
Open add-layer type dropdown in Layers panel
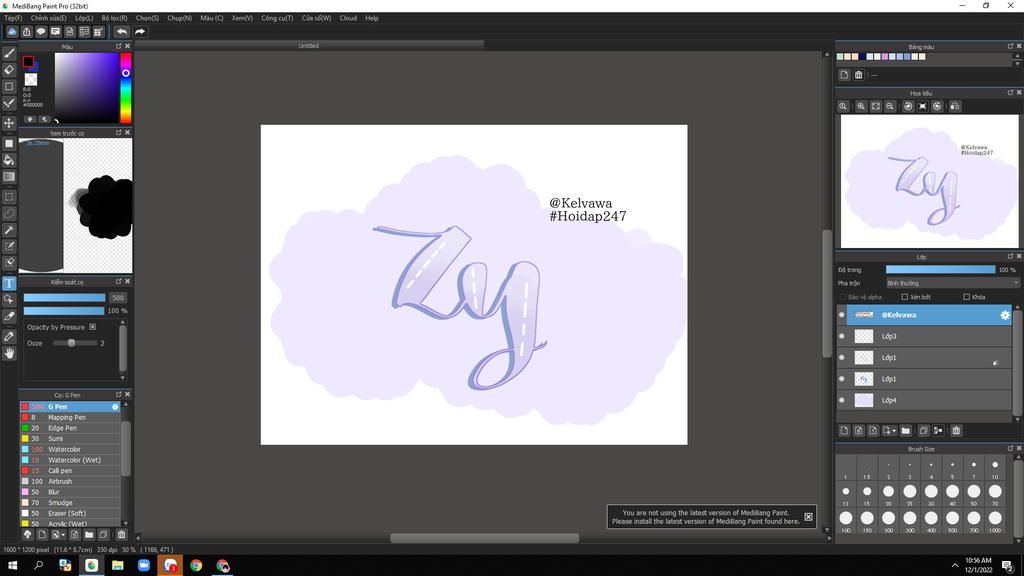point(894,430)
